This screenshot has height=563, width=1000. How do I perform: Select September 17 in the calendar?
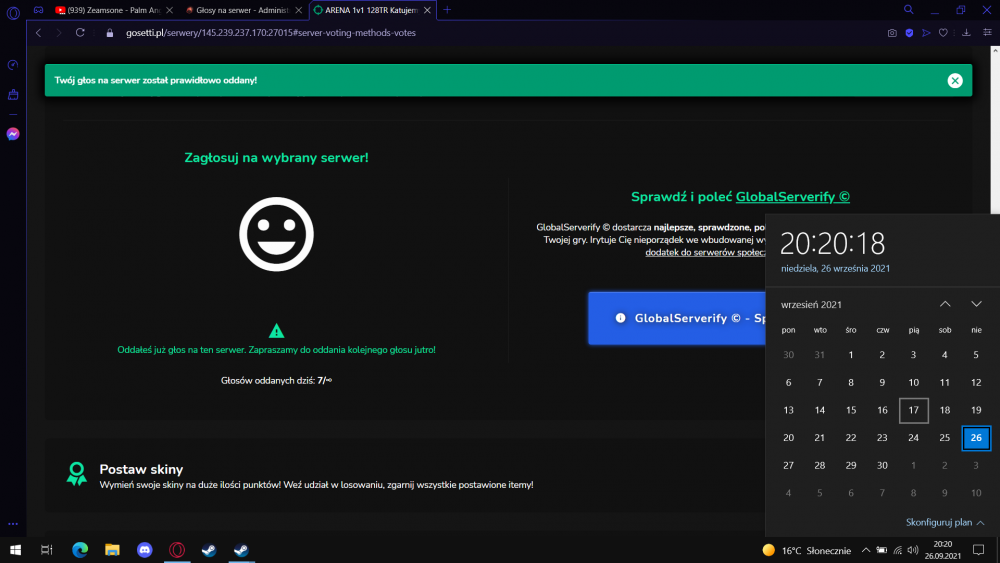pos(913,410)
